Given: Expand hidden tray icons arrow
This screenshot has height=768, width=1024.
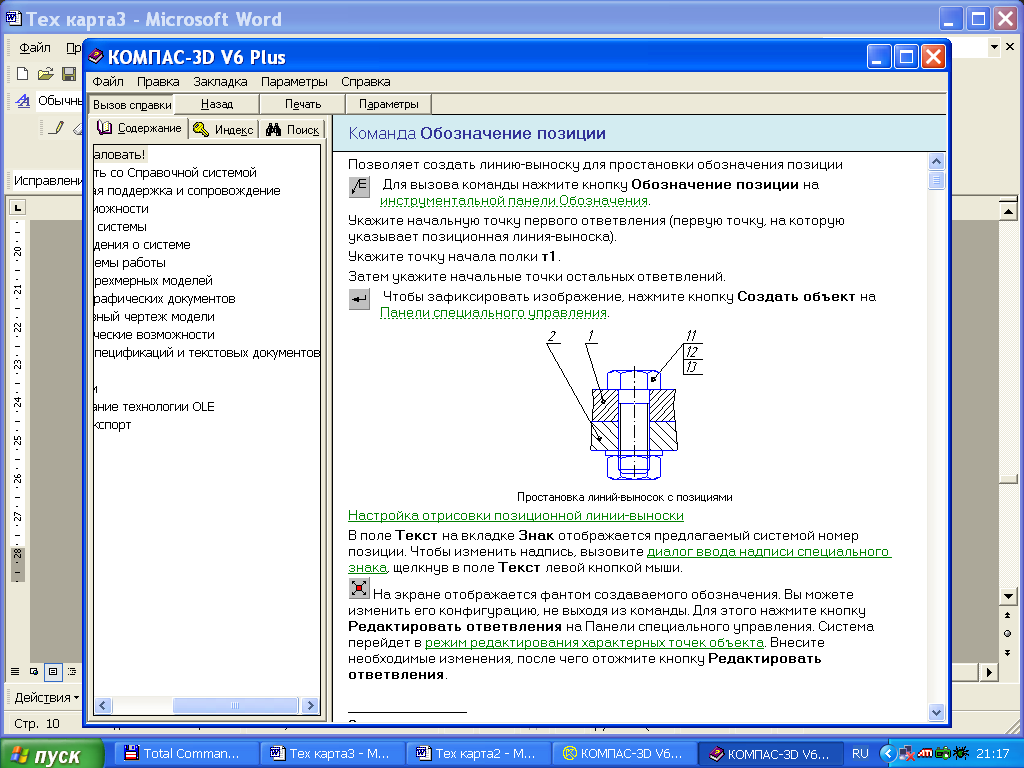Looking at the screenshot, I should pos(888,754).
